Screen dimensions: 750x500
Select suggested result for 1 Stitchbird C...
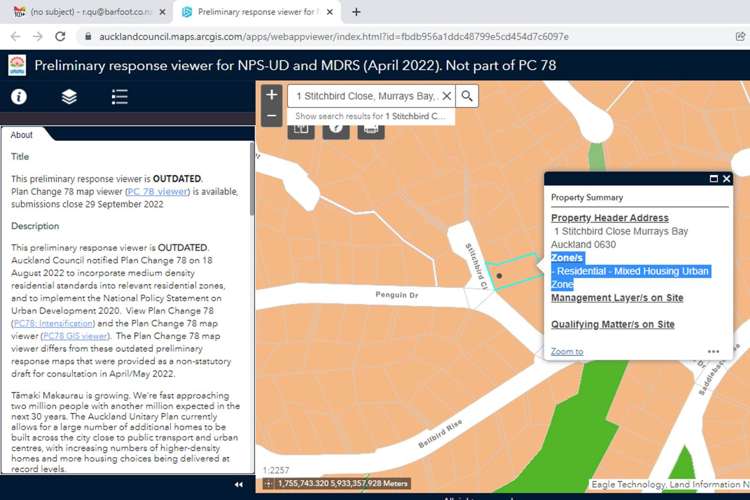[370, 116]
